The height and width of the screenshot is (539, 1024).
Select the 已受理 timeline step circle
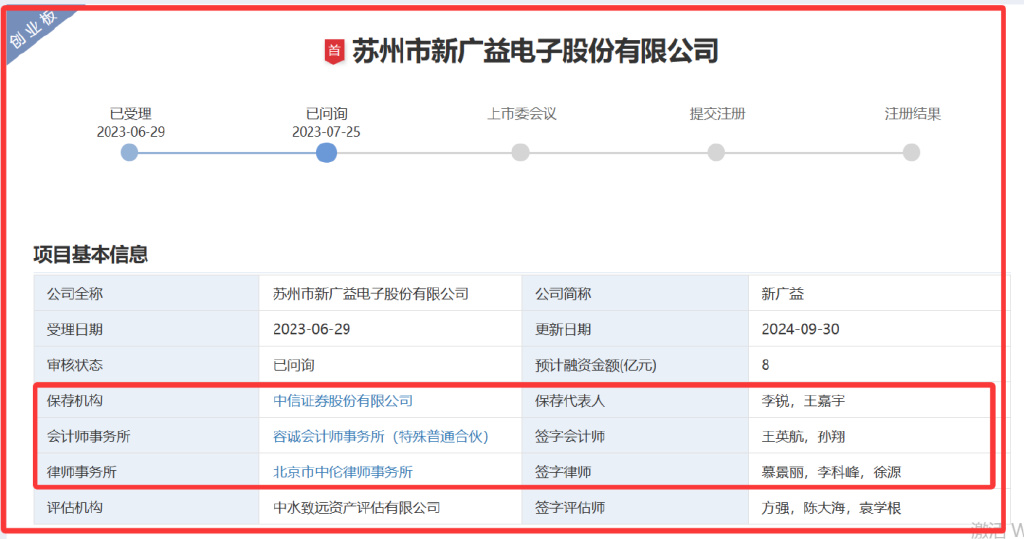(x=129, y=152)
